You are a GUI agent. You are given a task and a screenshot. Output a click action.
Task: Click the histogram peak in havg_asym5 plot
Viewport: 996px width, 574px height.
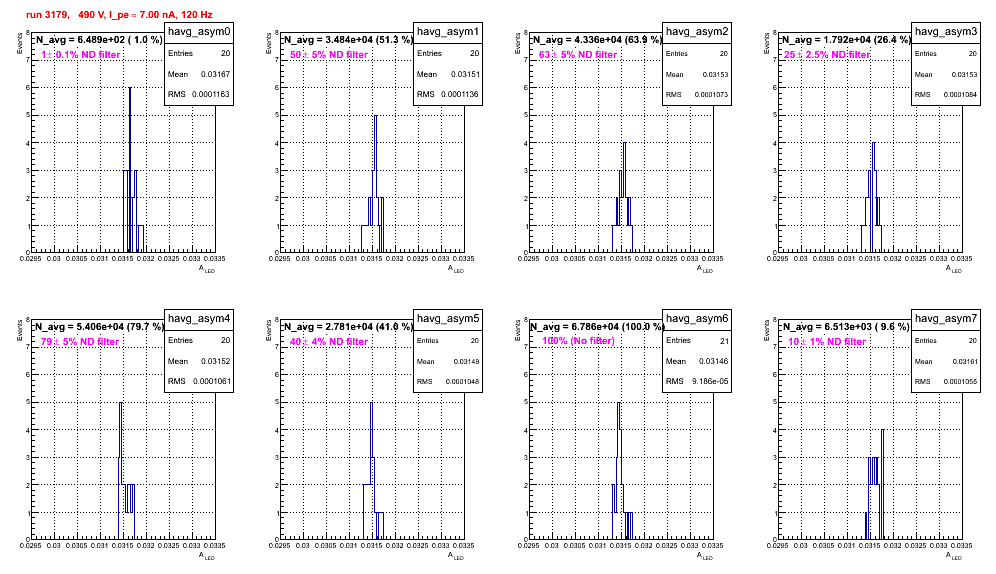372,403
